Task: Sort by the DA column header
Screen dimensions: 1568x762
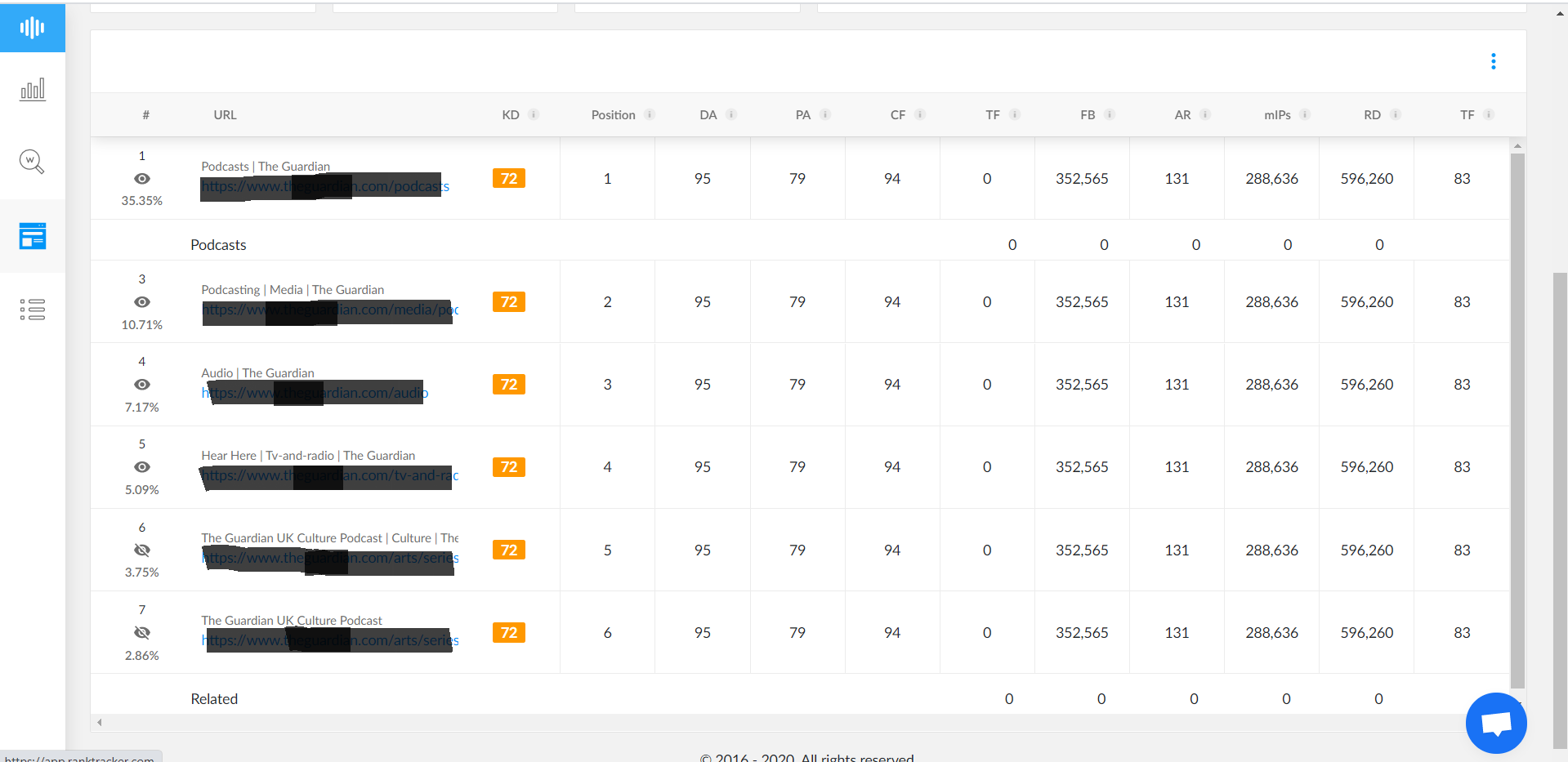Action: [708, 115]
